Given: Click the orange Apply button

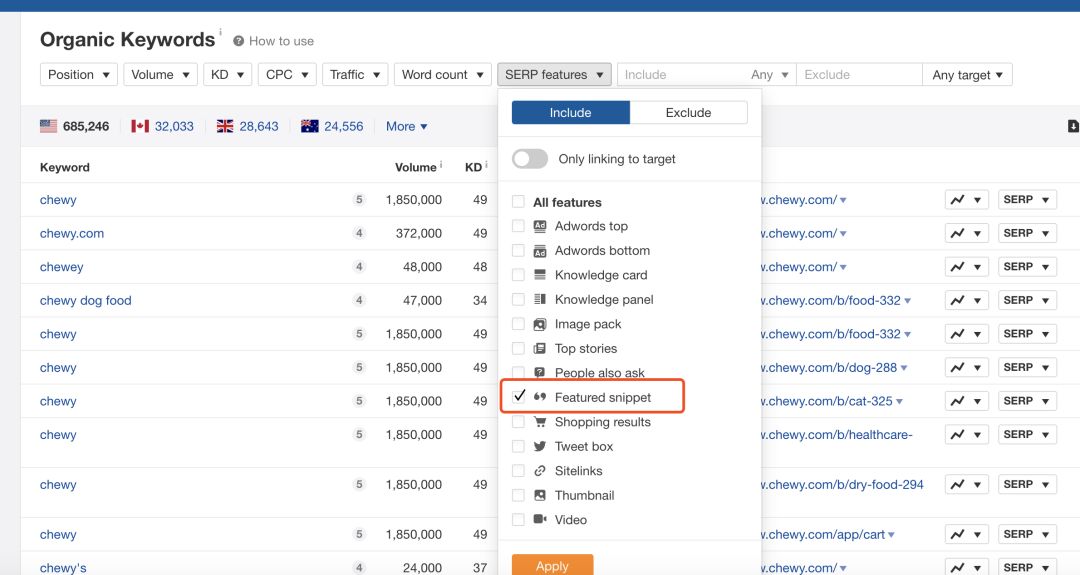Looking at the screenshot, I should coord(552,565).
